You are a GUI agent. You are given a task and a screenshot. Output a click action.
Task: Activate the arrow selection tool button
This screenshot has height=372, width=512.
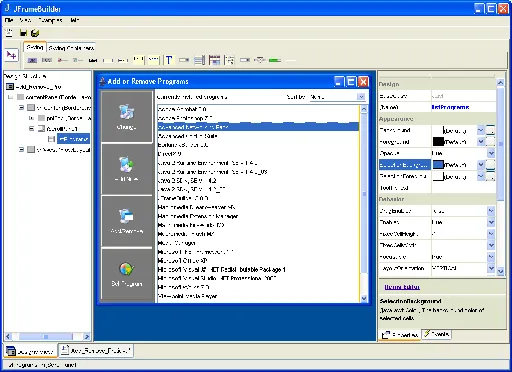[11, 55]
